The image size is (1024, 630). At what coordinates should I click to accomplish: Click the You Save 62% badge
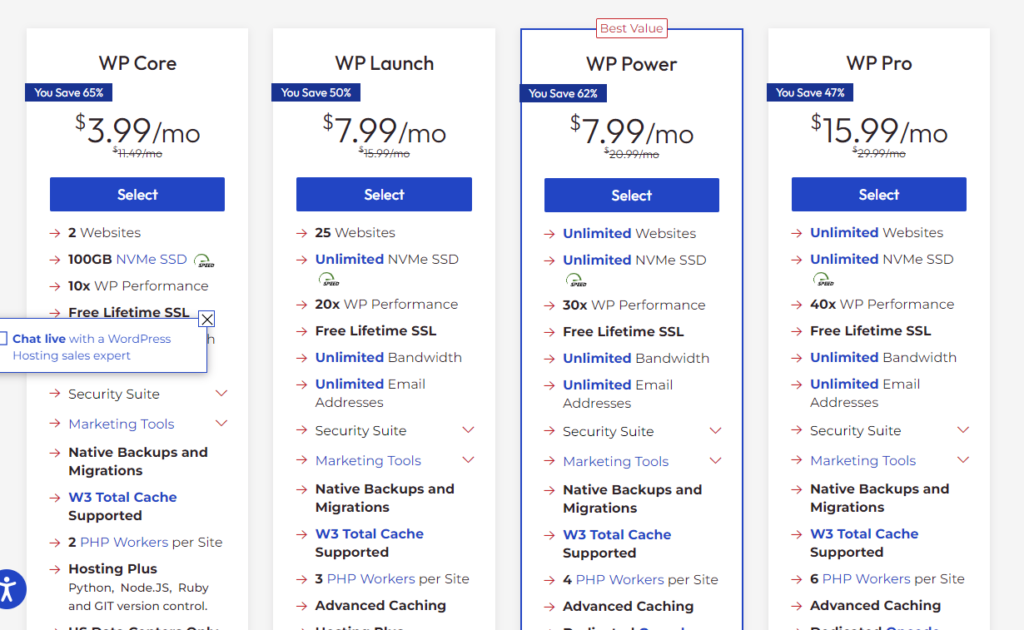pyautogui.click(x=563, y=93)
